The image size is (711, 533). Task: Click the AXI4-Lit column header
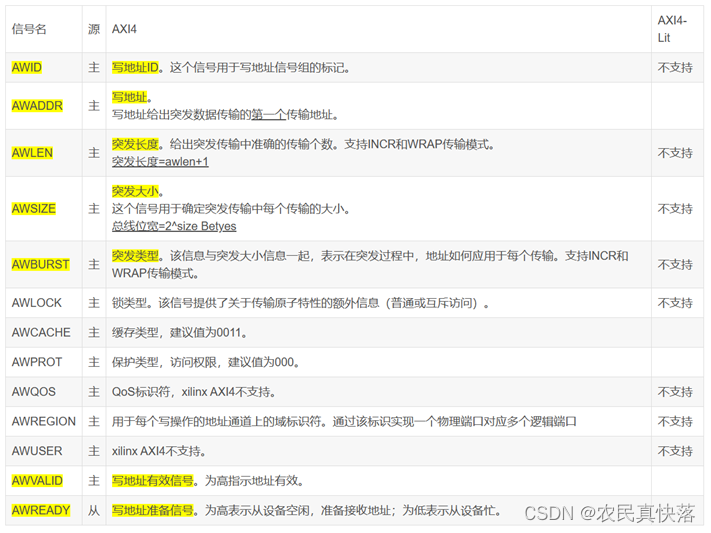point(670,29)
